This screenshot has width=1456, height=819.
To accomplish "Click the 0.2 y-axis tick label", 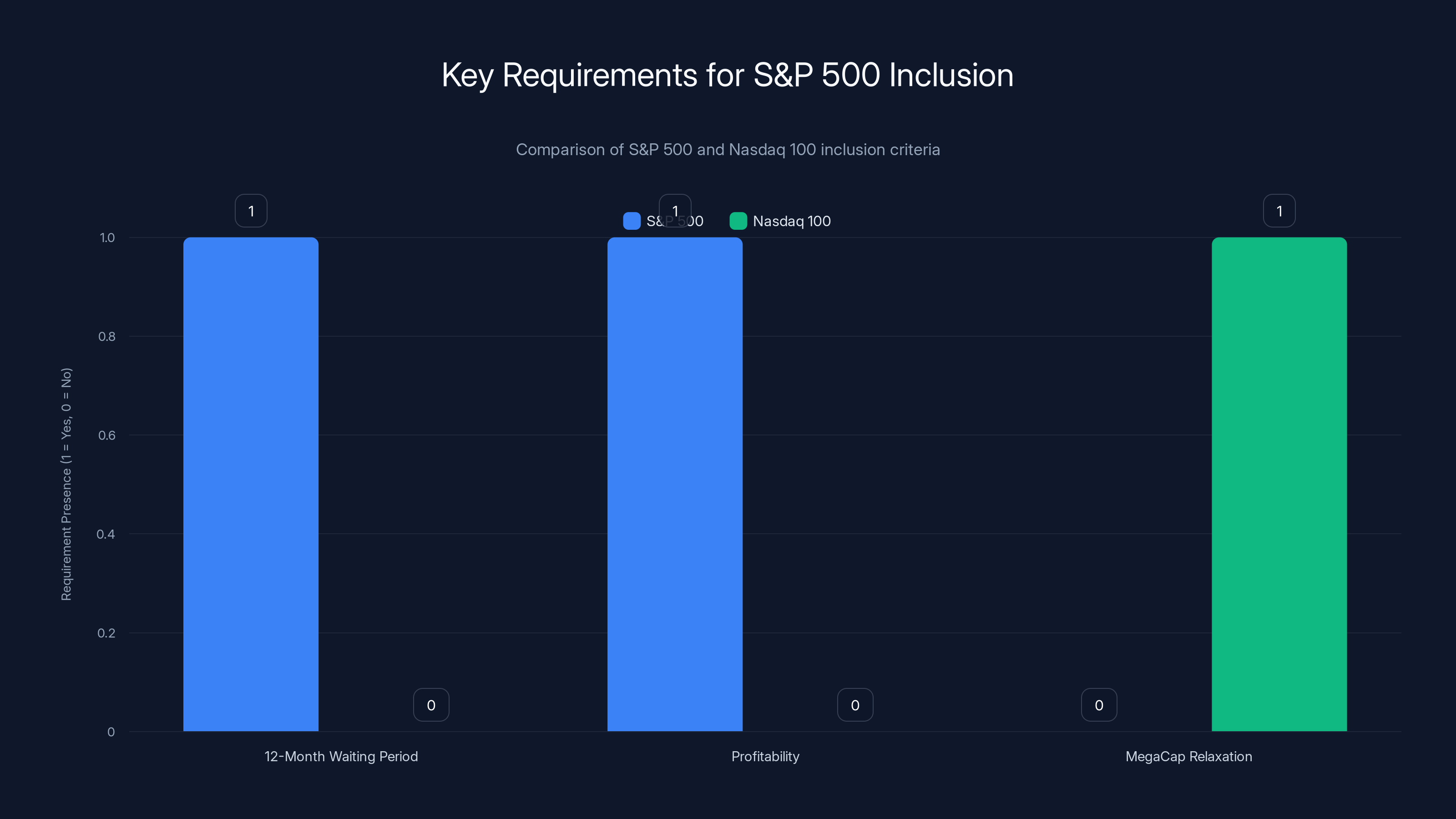I will pos(106,633).
